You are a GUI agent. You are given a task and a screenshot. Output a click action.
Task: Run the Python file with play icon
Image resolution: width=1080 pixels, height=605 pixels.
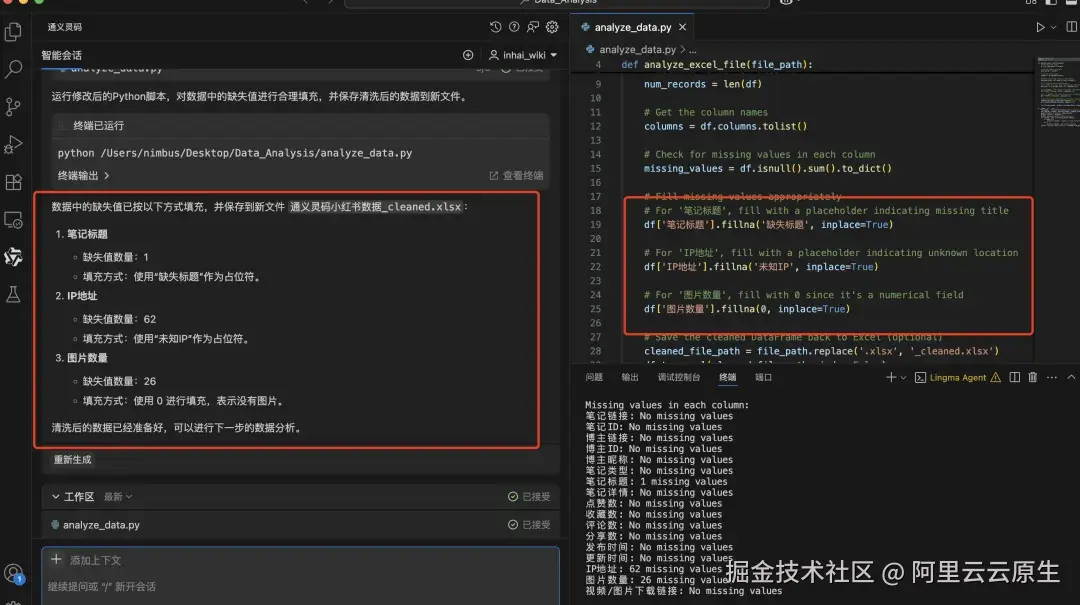(1040, 27)
